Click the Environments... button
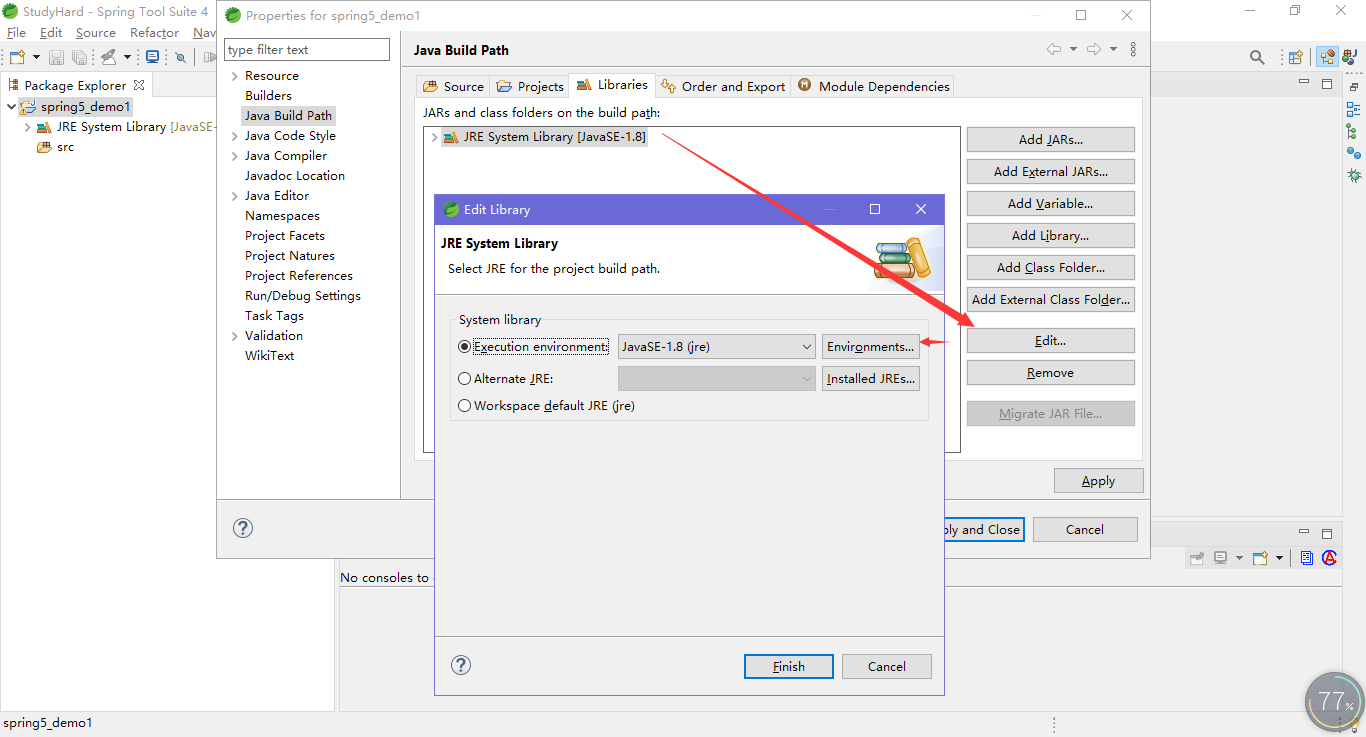This screenshot has width=1366, height=737. (x=870, y=347)
